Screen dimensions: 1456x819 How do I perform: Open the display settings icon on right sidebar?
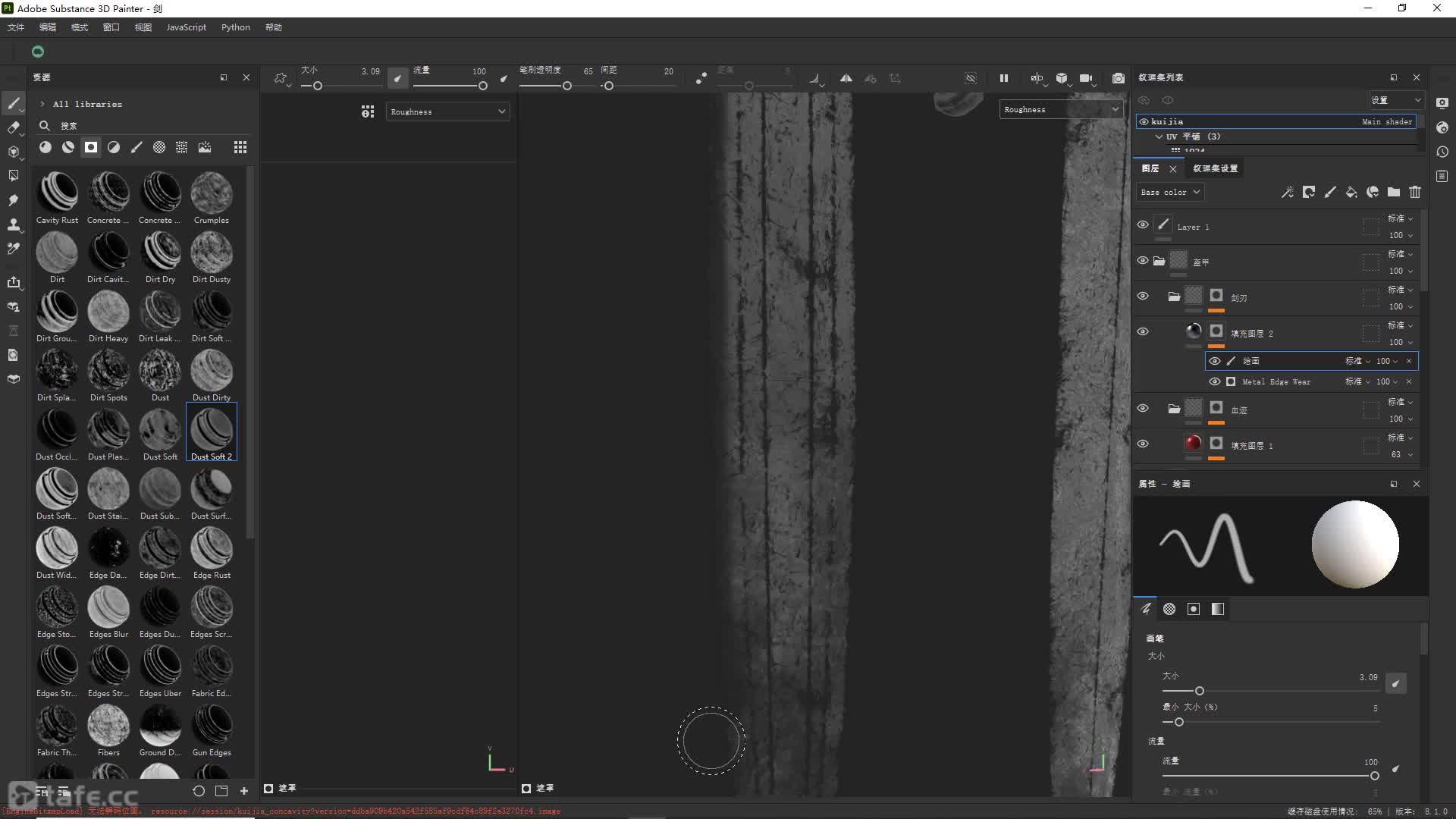[1442, 103]
